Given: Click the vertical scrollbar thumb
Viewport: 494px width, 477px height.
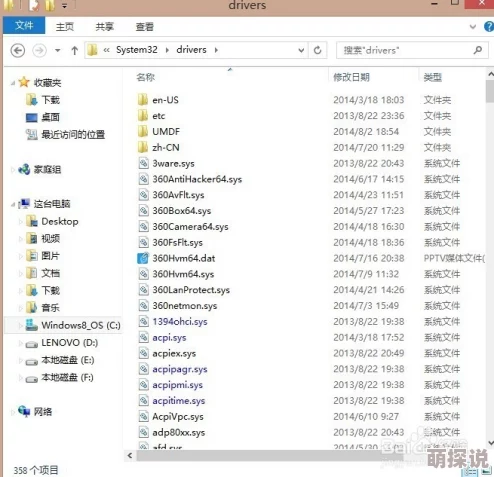Looking at the screenshot, I should (x=490, y=91).
